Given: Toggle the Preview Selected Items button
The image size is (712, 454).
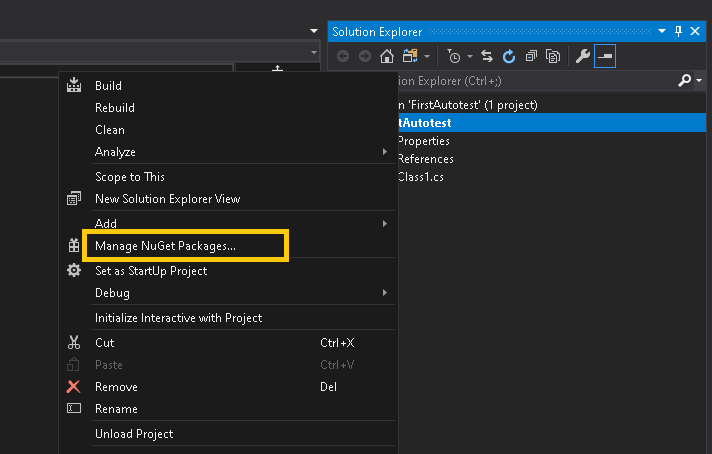Looking at the screenshot, I should [604, 56].
